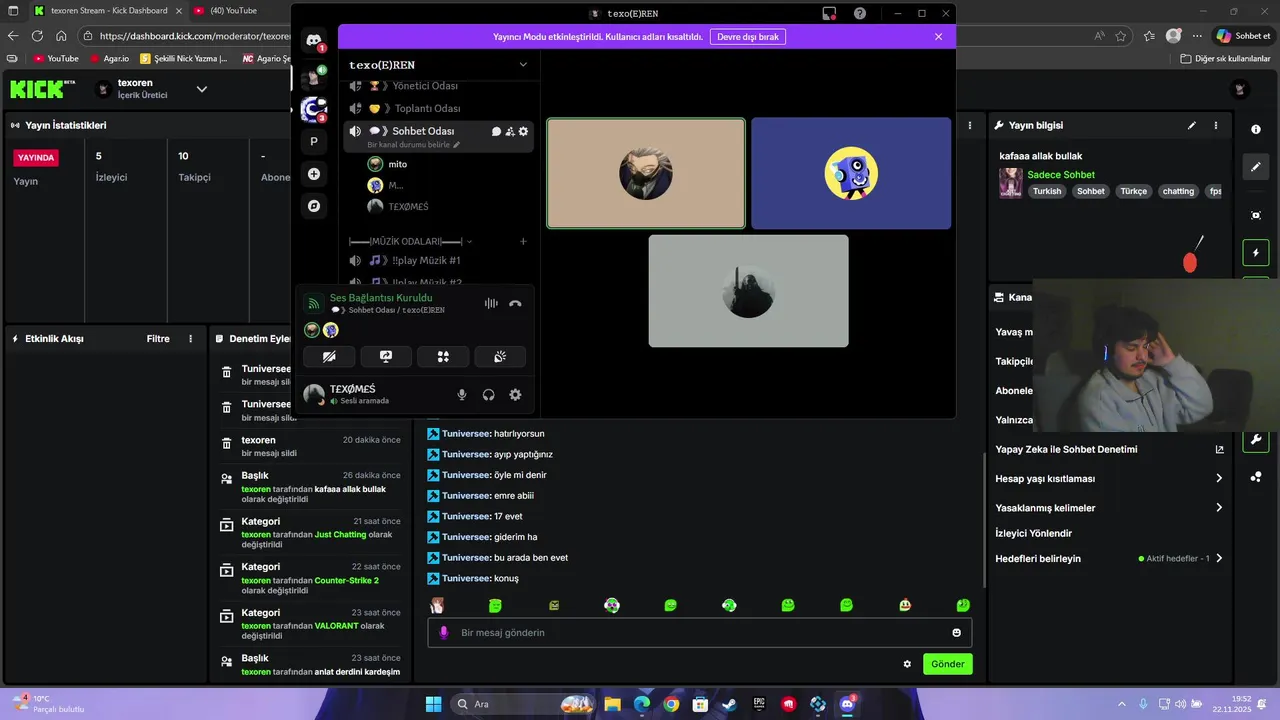Open Discord activities launcher button
Image resolution: width=1280 pixels, height=720 pixels.
443,356
